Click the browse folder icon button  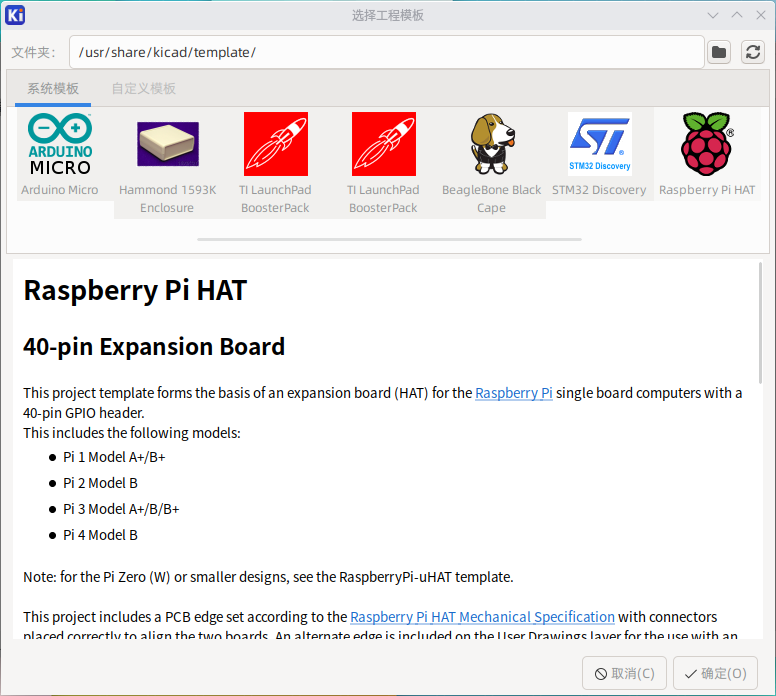(x=719, y=52)
